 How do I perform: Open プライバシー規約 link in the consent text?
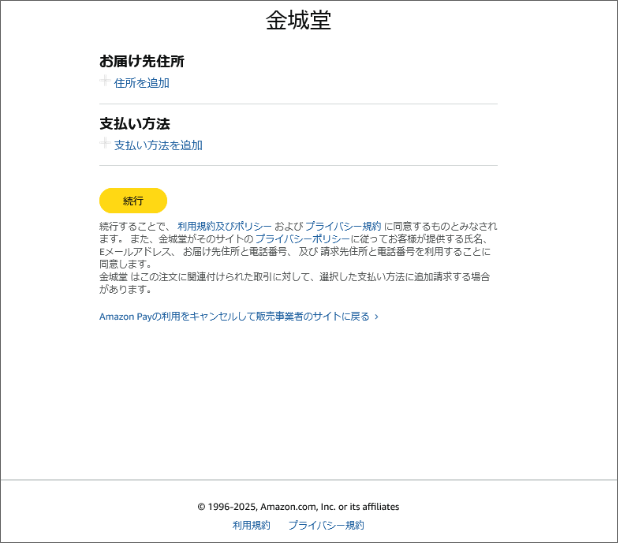[x=342, y=227]
